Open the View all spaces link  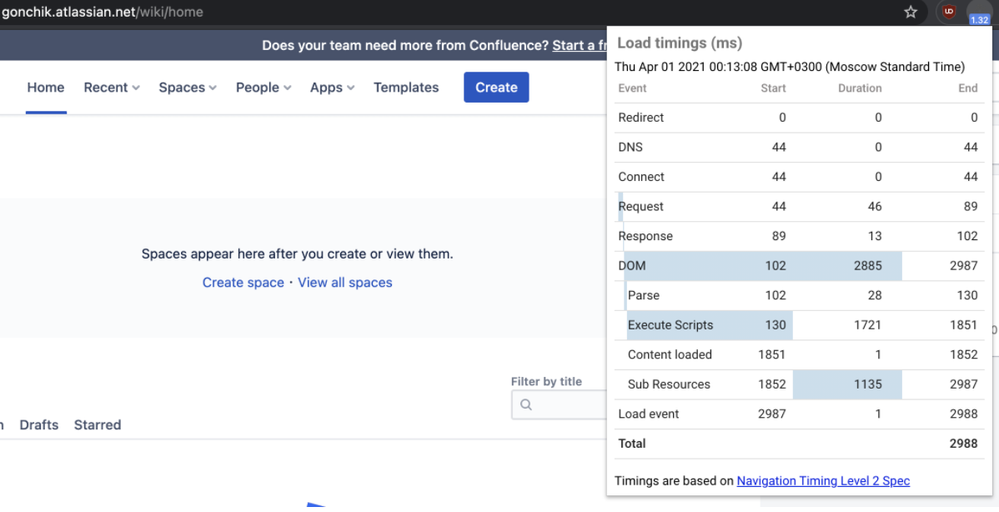pos(345,283)
